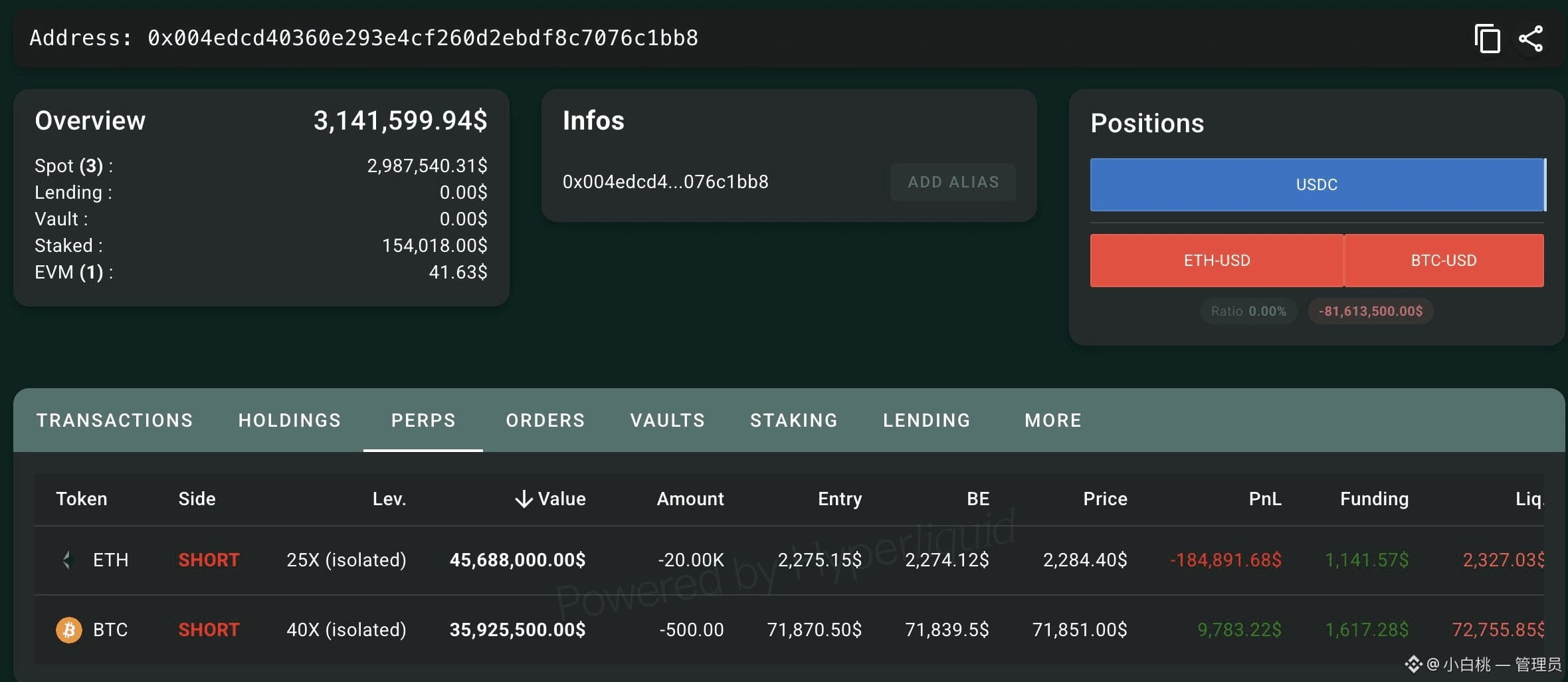Click the EVM value 41.63$
The image size is (1568, 682).
(x=458, y=272)
